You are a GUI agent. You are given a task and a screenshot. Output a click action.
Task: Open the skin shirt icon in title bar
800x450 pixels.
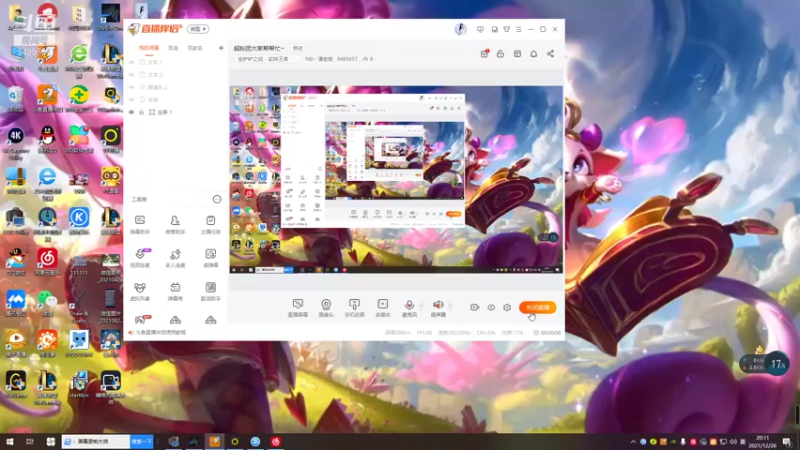point(507,29)
